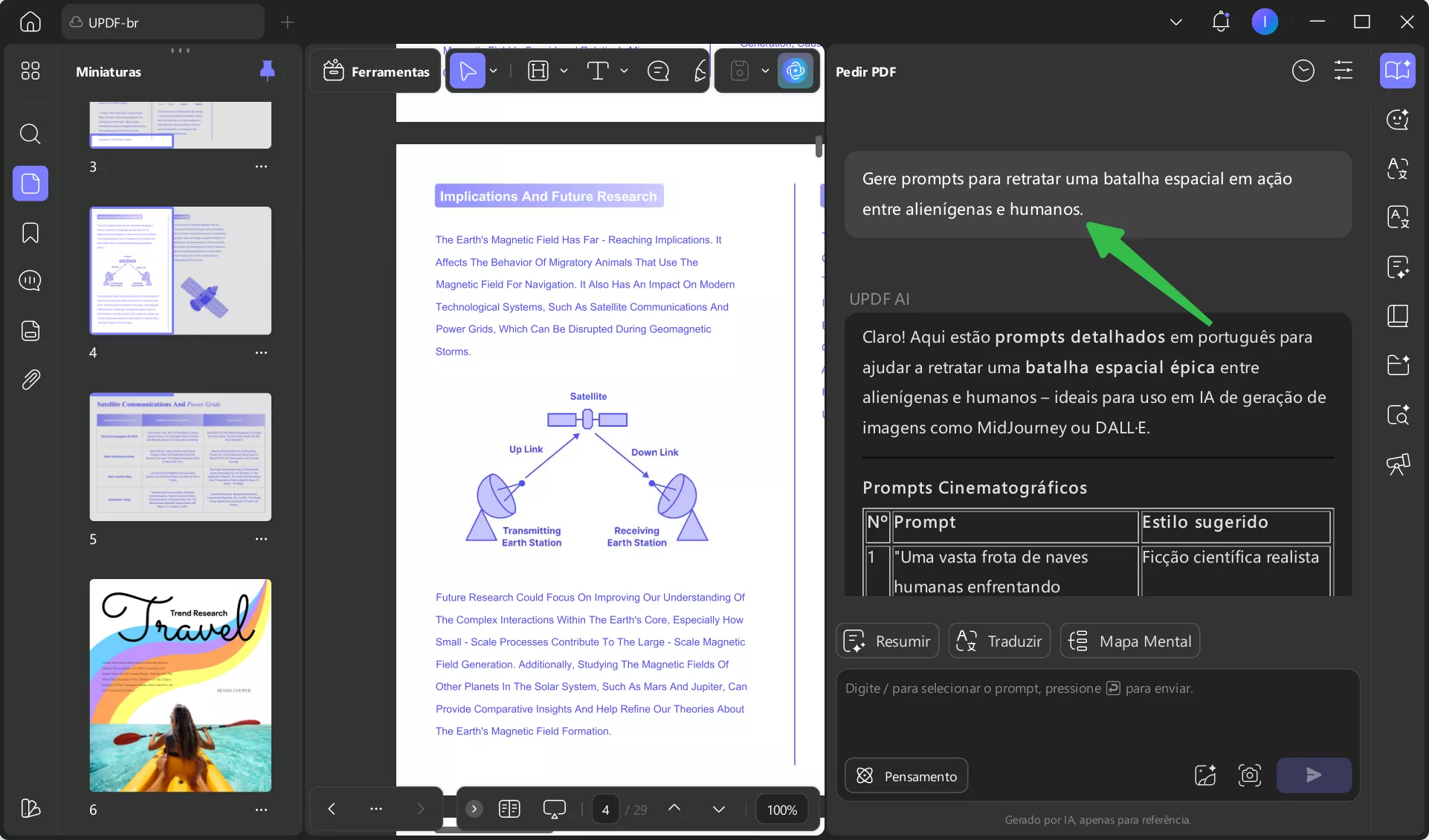
Task: Open the Ferramentas tools menu
Action: 376,71
